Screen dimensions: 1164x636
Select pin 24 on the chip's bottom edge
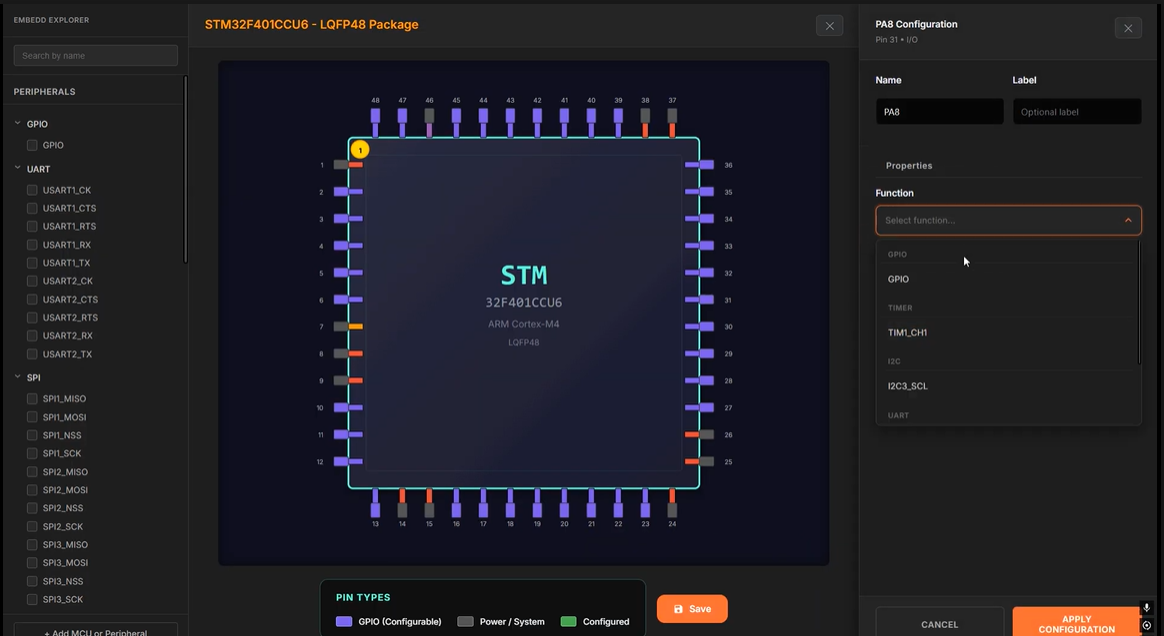[x=672, y=503]
